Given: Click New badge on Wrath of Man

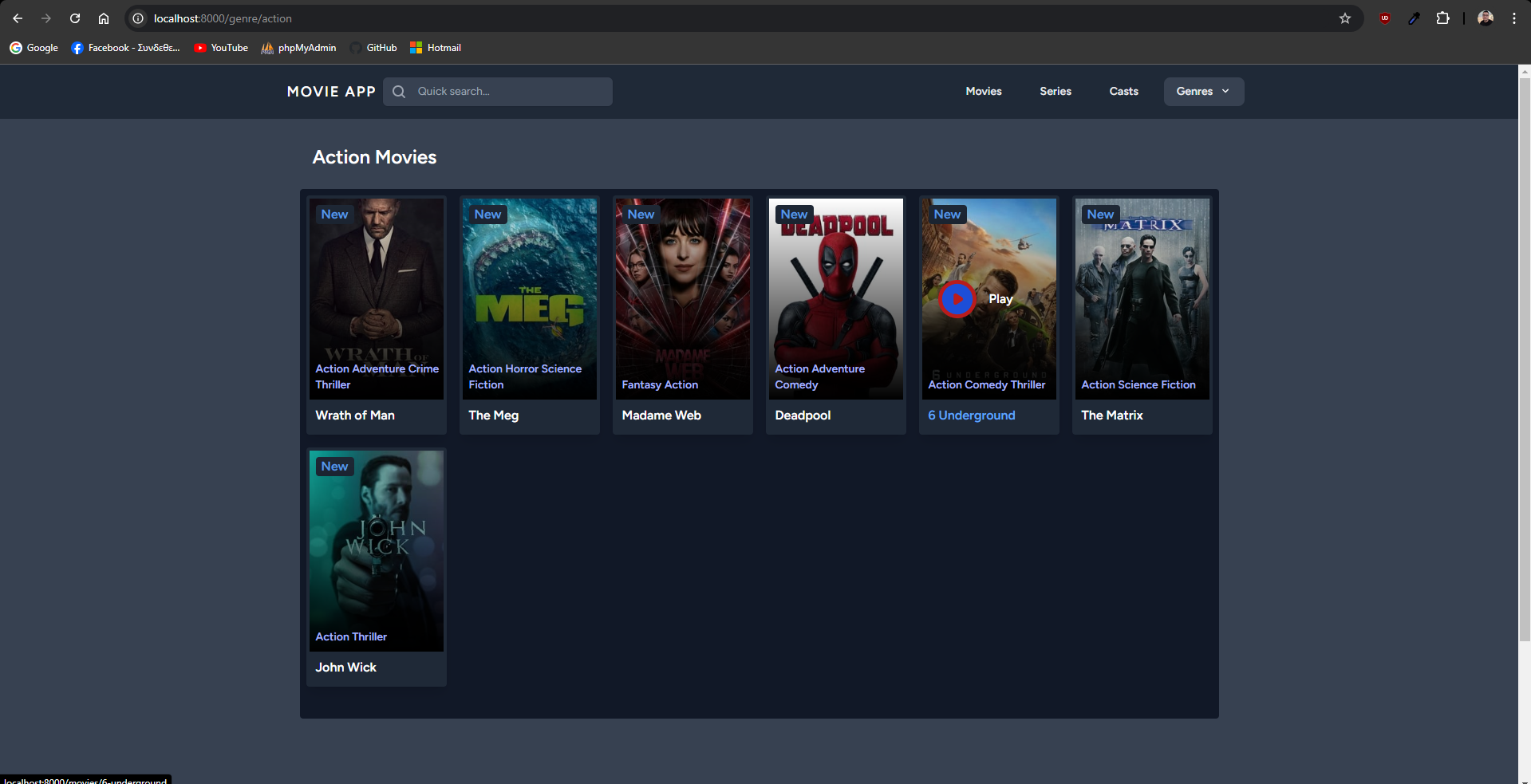Looking at the screenshot, I should coord(334,215).
